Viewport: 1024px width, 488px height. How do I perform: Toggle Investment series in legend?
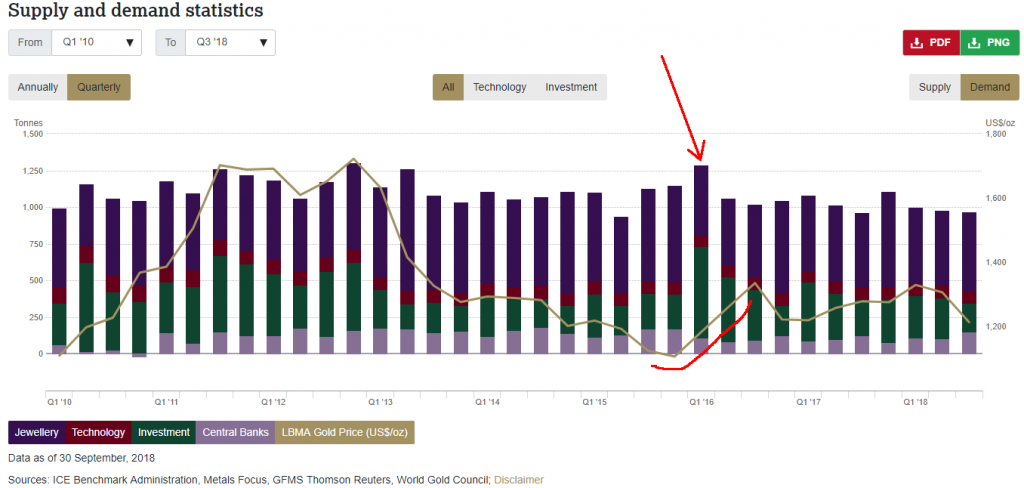tap(164, 432)
